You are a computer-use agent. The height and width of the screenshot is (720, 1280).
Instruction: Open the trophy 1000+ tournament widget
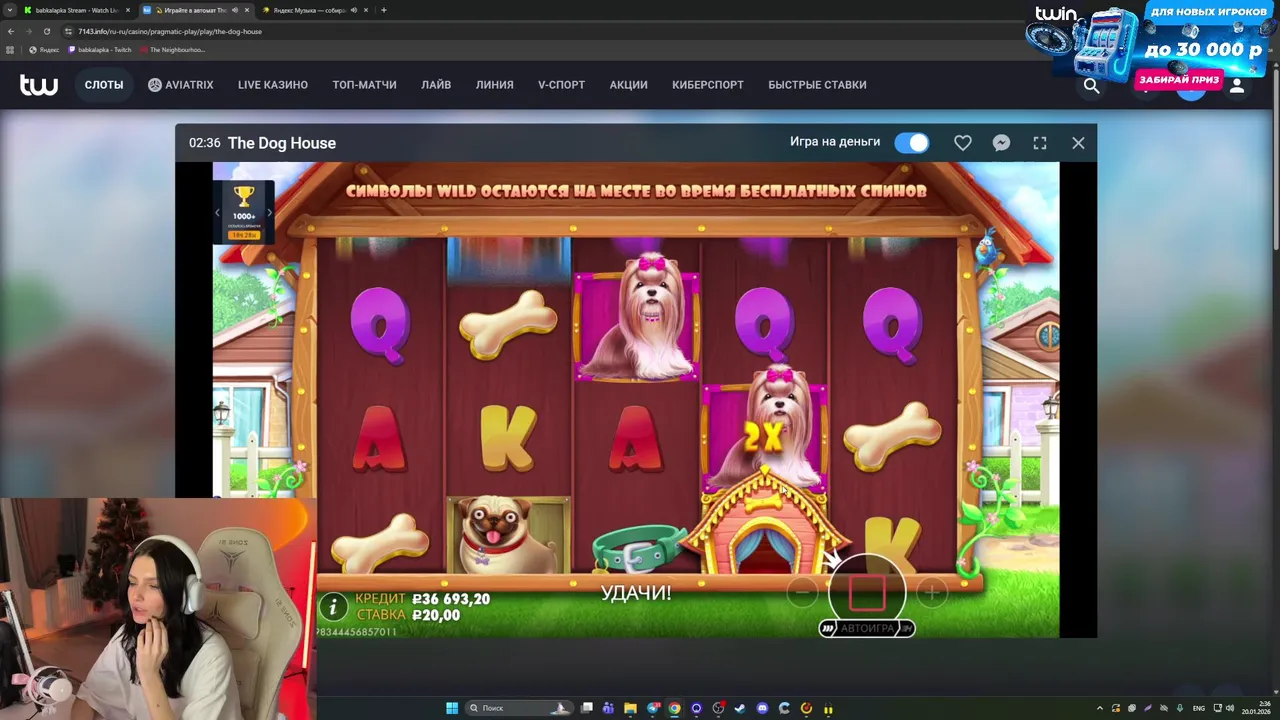(244, 212)
